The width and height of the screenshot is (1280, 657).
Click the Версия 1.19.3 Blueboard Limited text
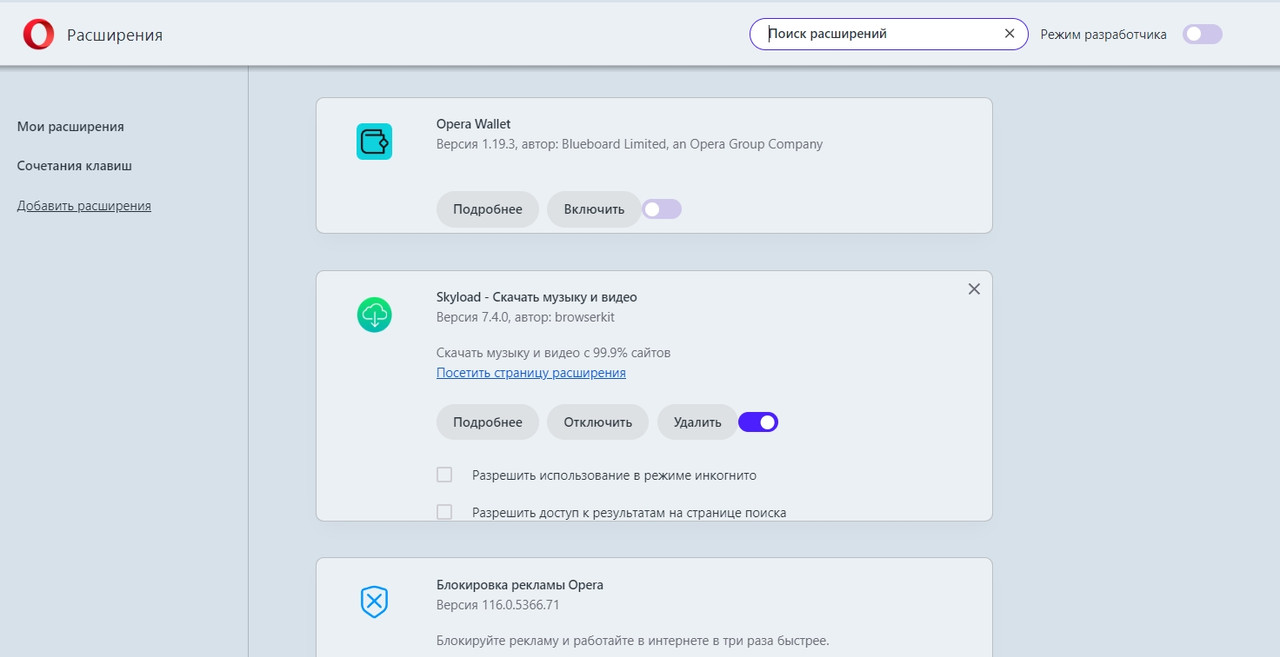point(630,144)
